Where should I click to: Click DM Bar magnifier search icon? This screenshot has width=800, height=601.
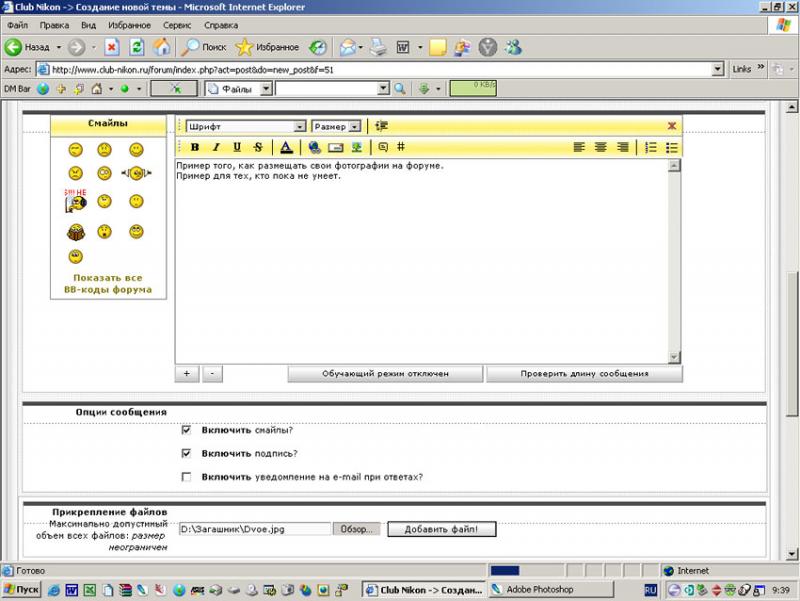(400, 89)
